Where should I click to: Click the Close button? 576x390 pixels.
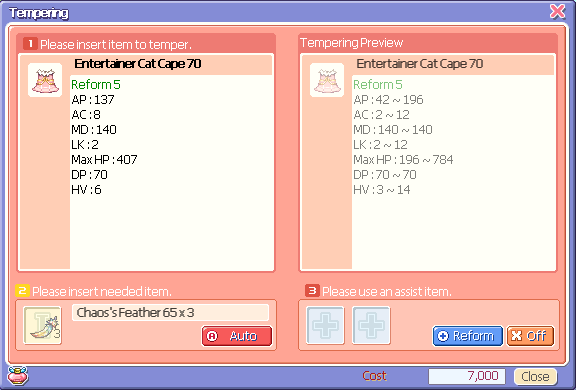(535, 376)
